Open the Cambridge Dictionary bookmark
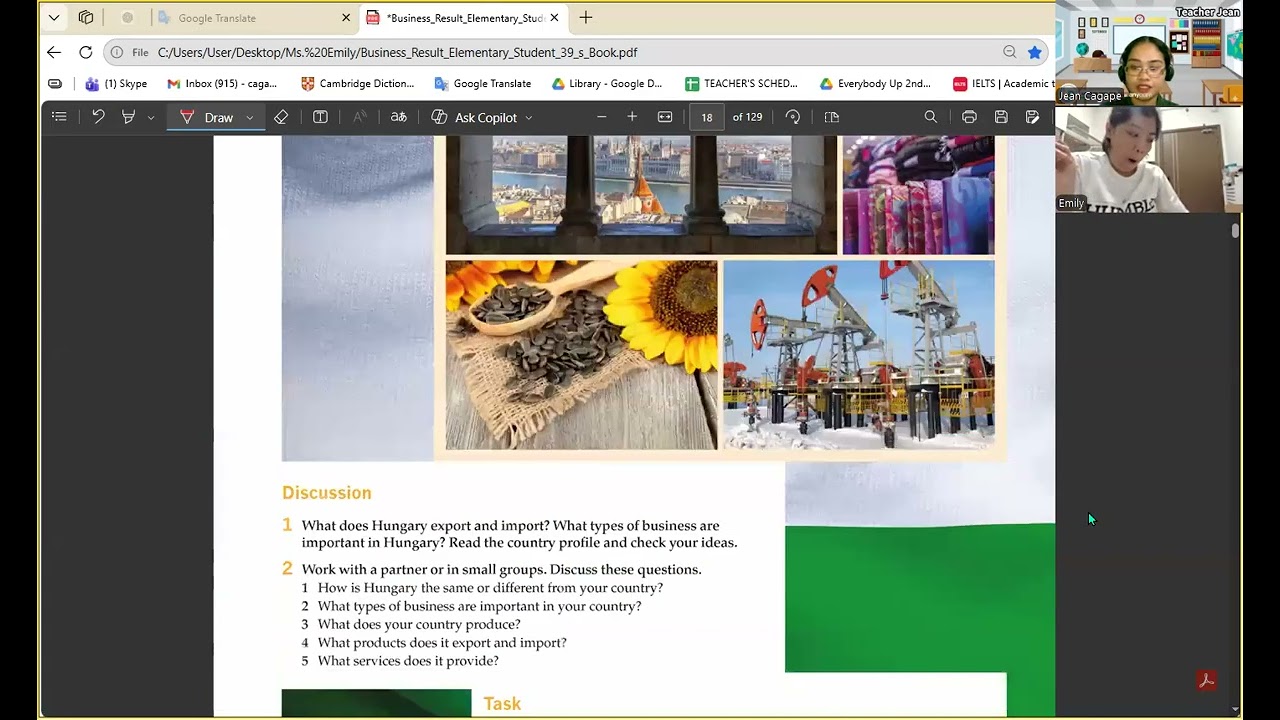Image resolution: width=1280 pixels, height=720 pixels. (x=357, y=84)
